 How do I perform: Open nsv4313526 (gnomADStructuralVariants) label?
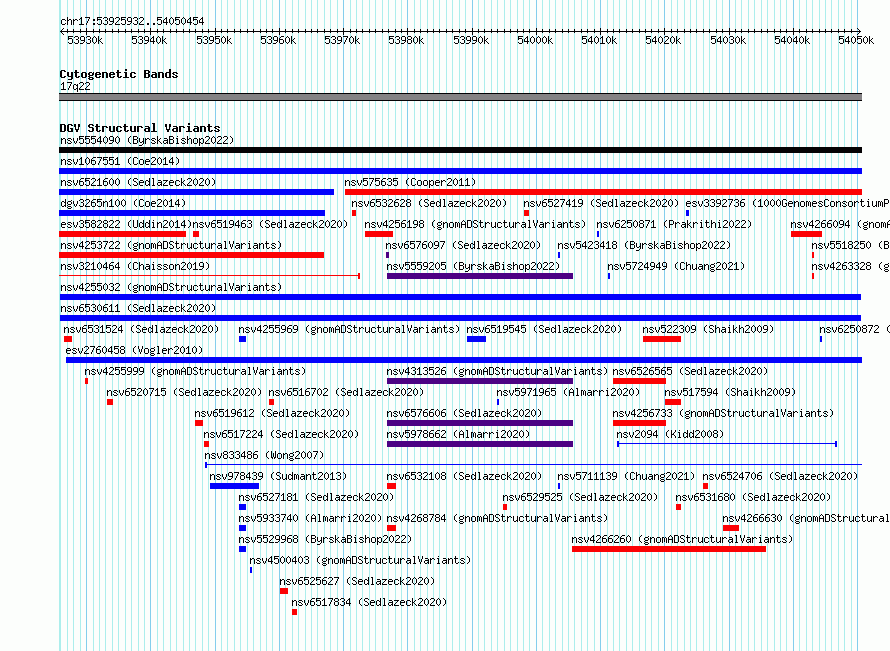coord(497,371)
